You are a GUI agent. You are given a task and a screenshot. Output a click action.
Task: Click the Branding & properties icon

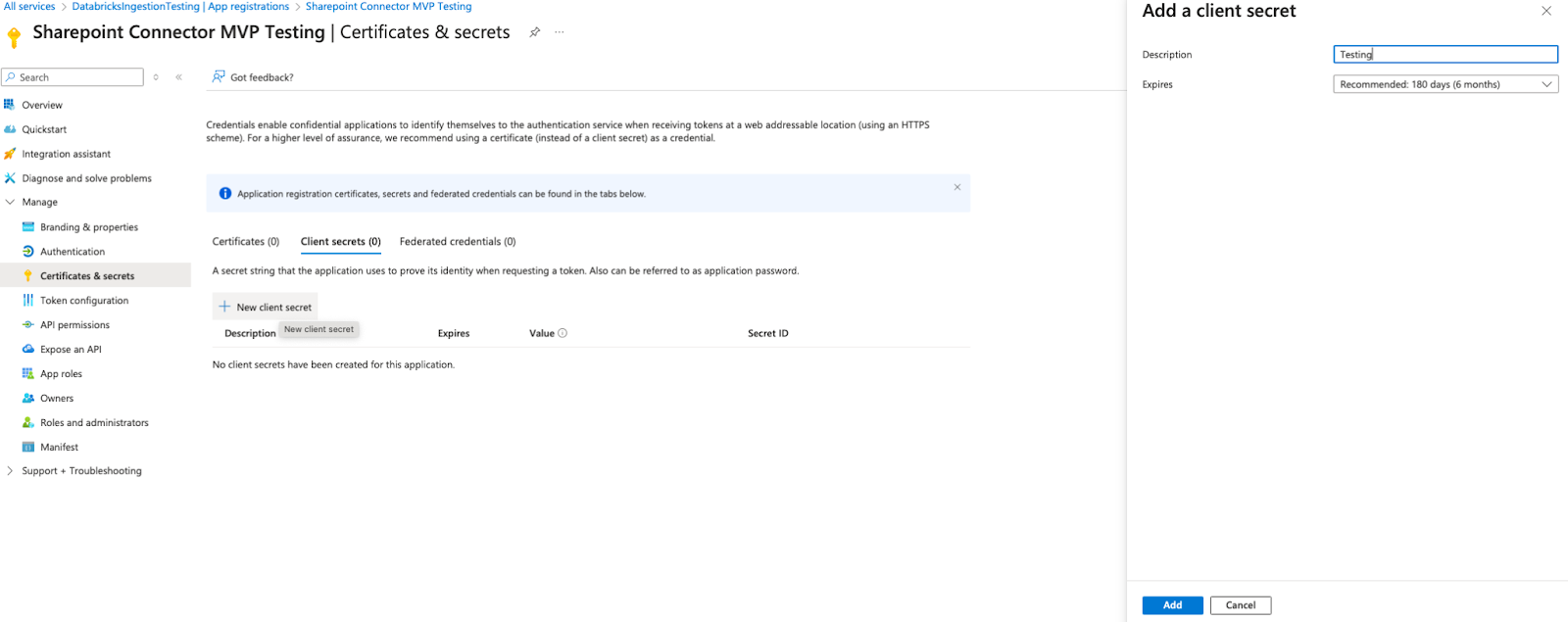click(x=28, y=227)
